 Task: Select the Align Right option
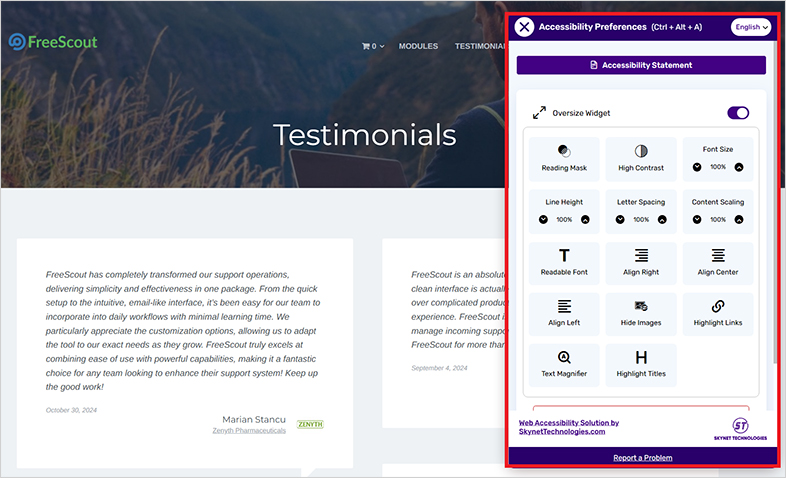(x=641, y=263)
